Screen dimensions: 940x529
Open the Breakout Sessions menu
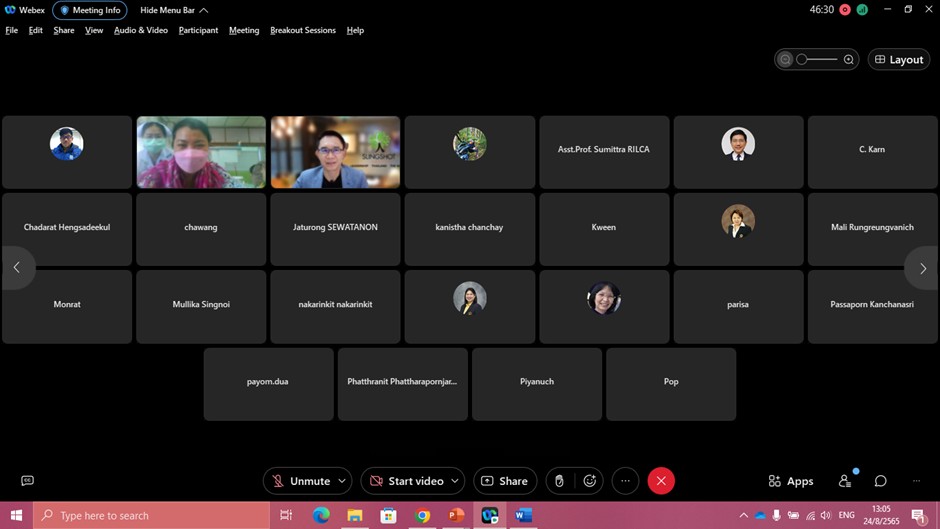(303, 30)
